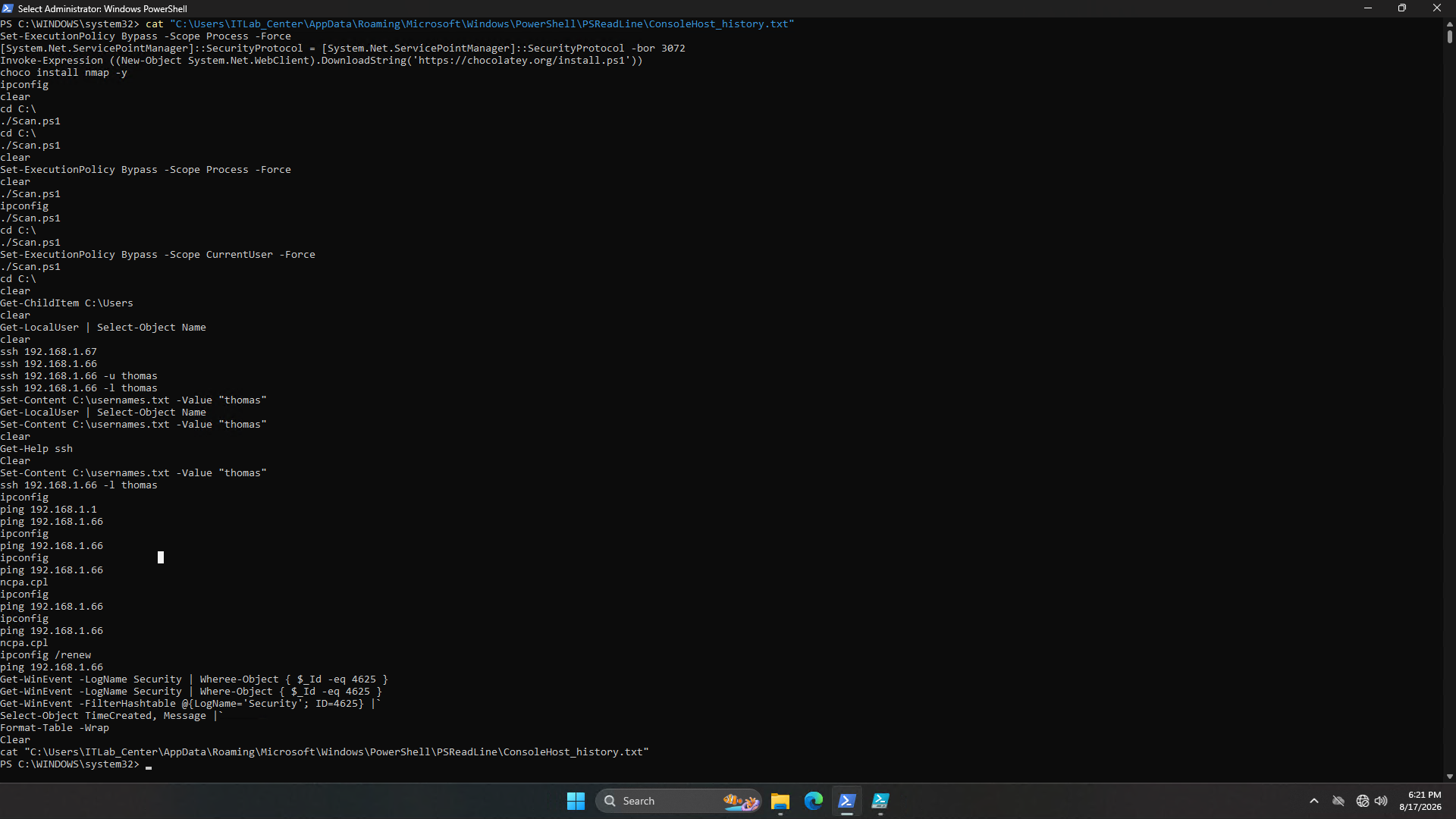Click the line 'Get-Help ssh'
This screenshot has height=819, width=1456.
pyautogui.click(x=36, y=449)
